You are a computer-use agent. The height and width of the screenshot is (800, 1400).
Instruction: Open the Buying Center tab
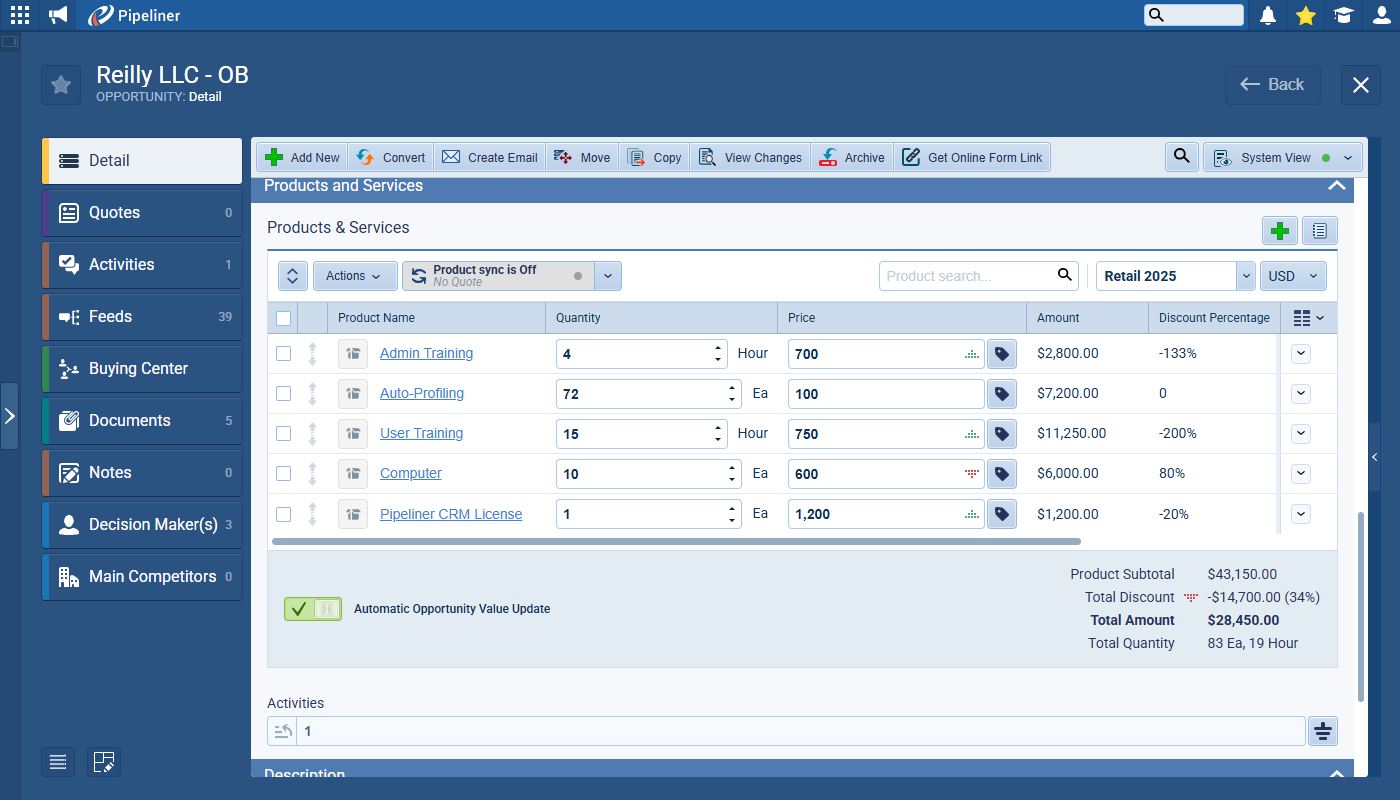coord(142,369)
